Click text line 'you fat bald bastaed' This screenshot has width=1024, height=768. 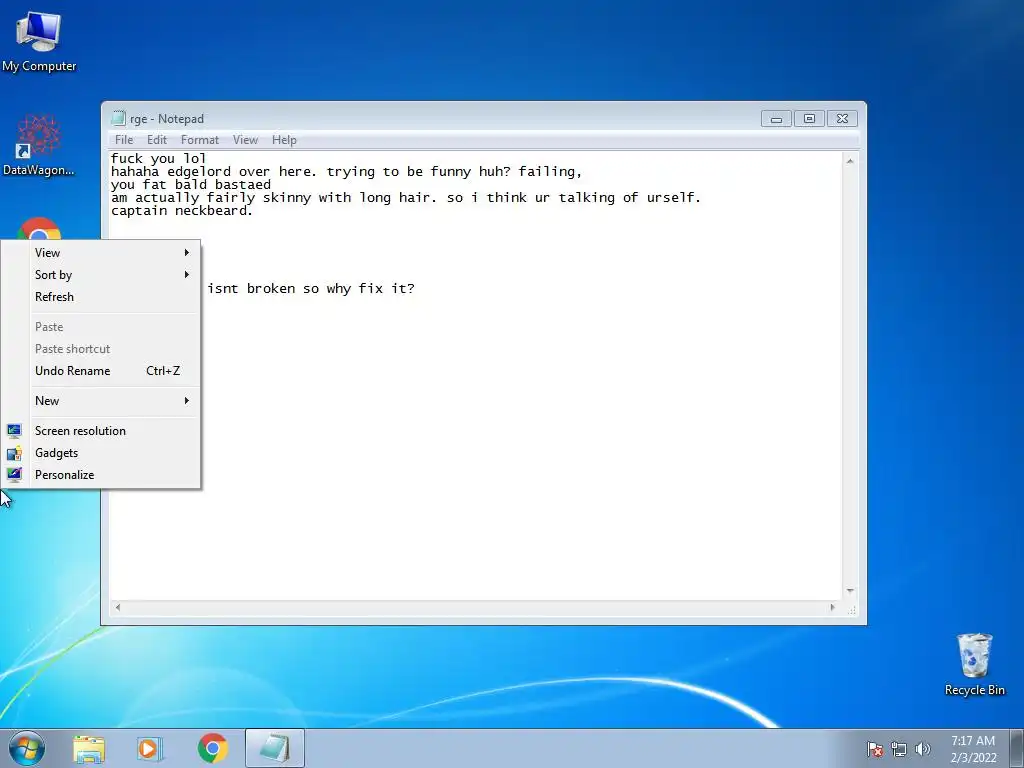pos(191,184)
